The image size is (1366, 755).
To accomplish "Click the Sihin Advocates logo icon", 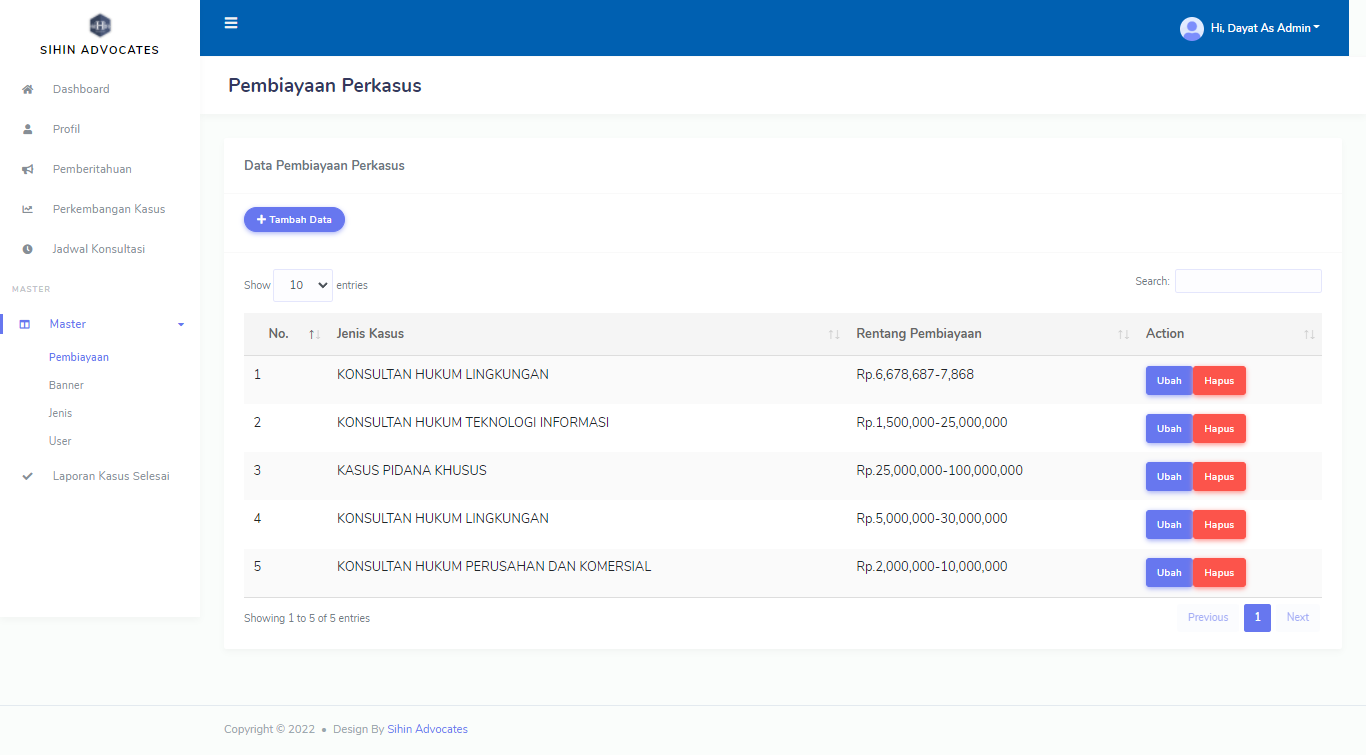I will 99,24.
